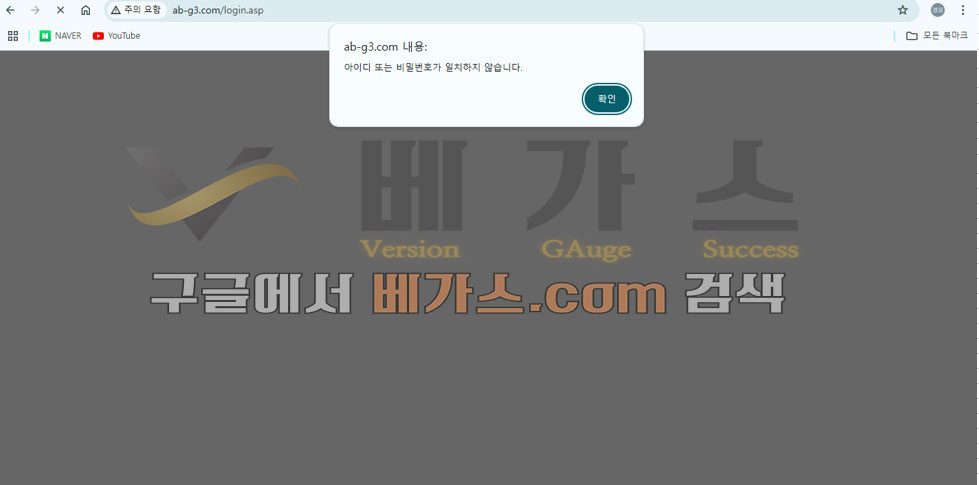
Task: Open the profile avatar menu
Action: 937,10
